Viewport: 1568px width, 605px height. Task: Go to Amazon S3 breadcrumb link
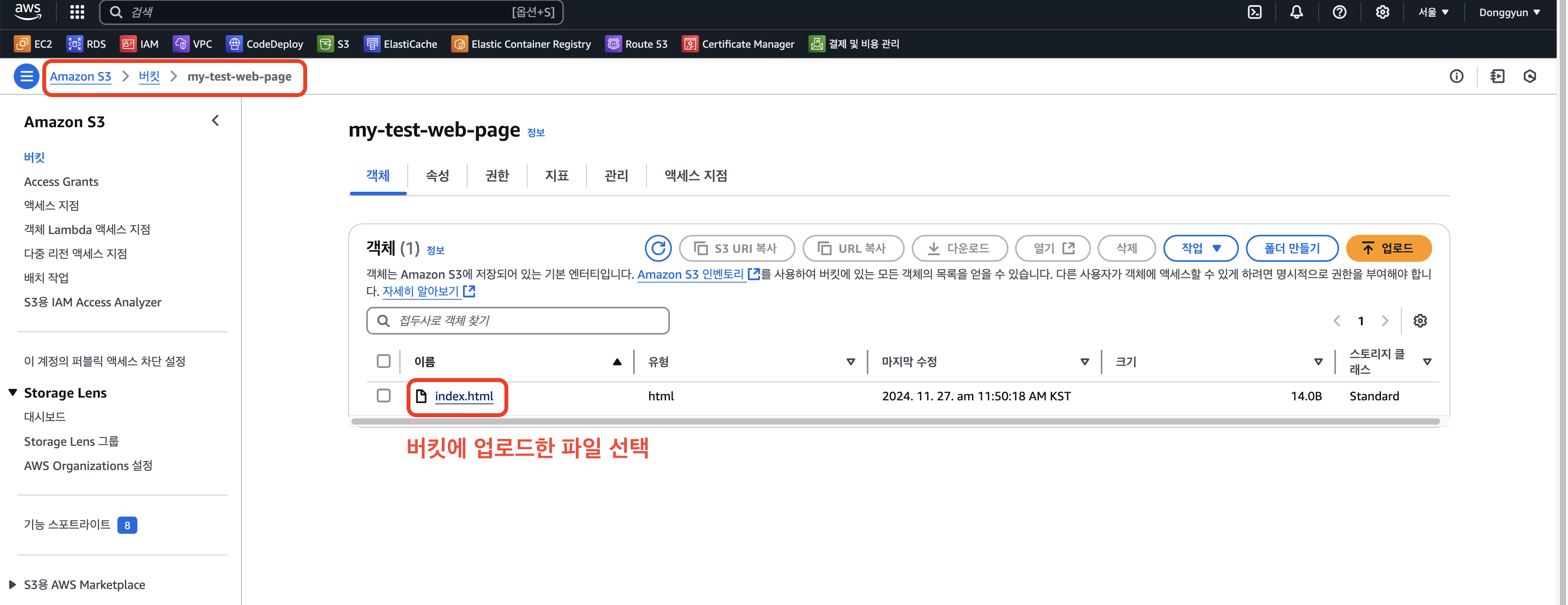click(80, 76)
